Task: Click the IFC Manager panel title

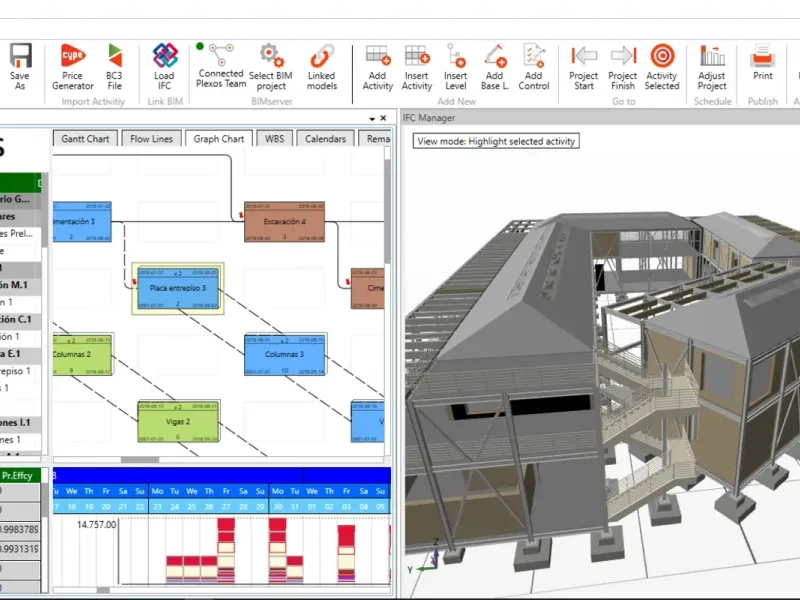Action: pyautogui.click(x=429, y=118)
